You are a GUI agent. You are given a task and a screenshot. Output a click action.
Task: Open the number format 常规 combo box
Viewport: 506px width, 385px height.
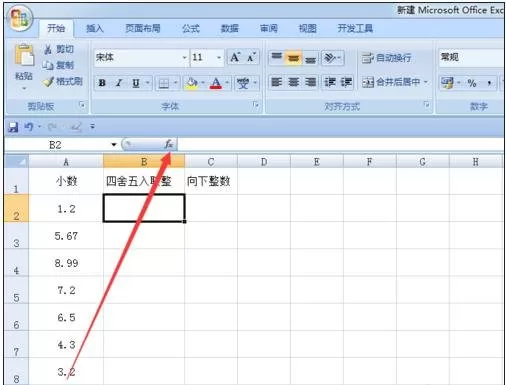point(471,57)
